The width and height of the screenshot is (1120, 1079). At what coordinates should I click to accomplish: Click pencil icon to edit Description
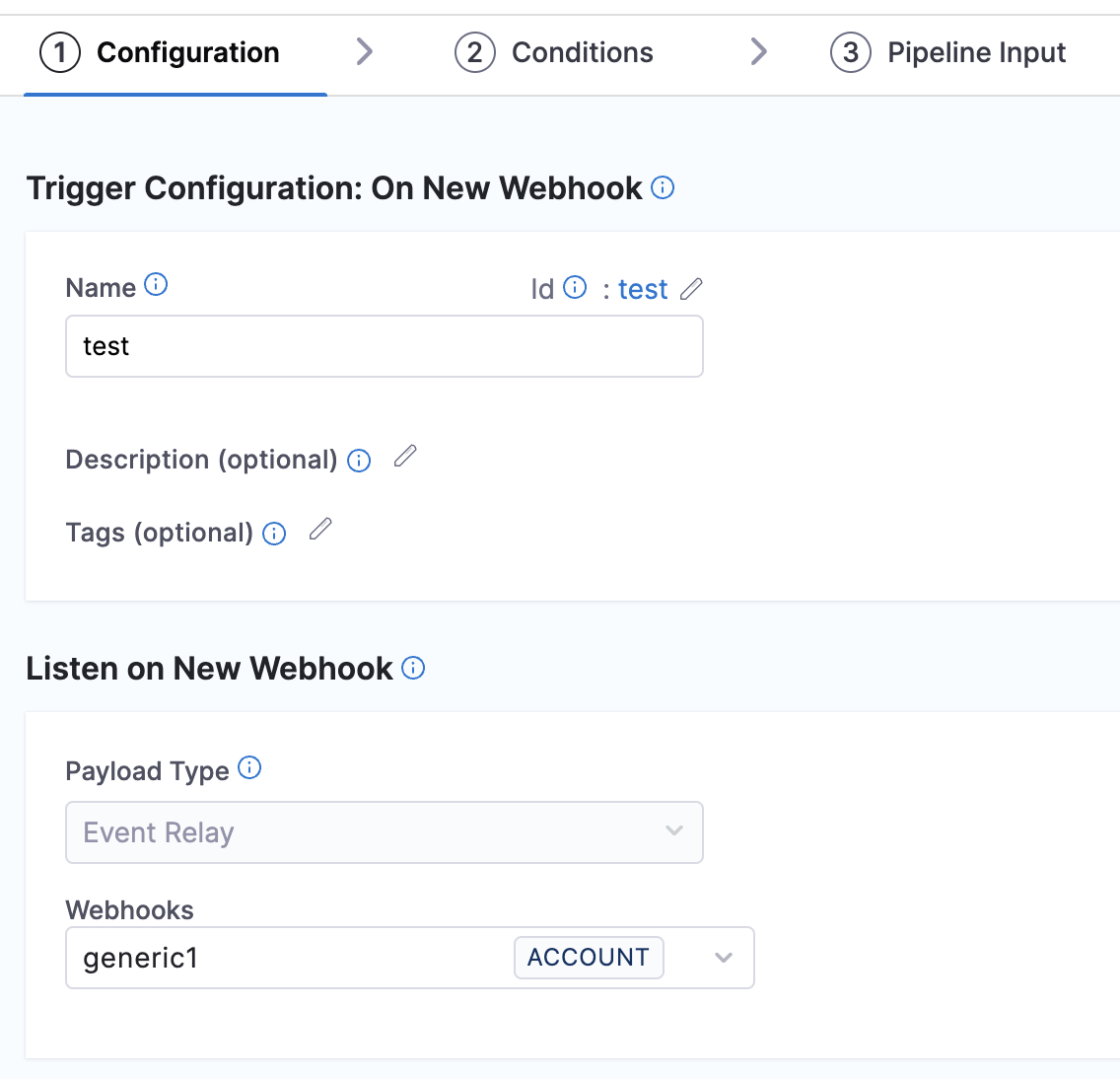[405, 456]
